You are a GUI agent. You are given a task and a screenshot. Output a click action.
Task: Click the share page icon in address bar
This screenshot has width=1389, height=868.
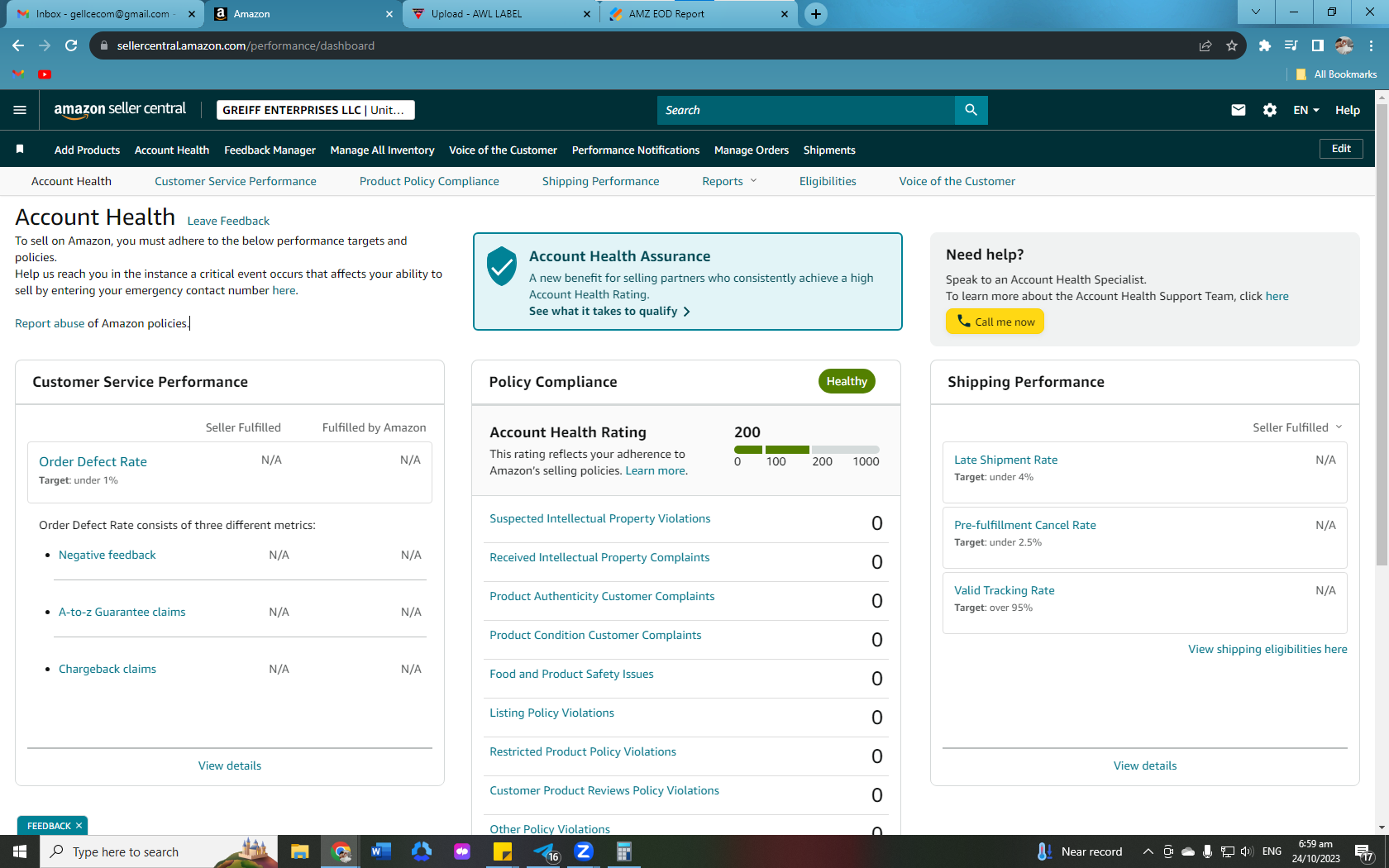point(1205,45)
